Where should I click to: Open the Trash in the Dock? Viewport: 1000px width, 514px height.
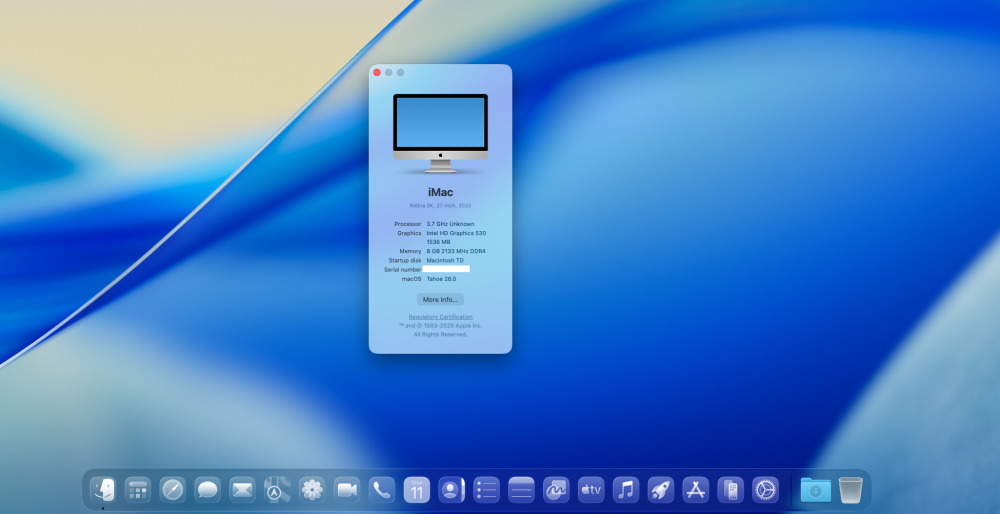tap(851, 490)
